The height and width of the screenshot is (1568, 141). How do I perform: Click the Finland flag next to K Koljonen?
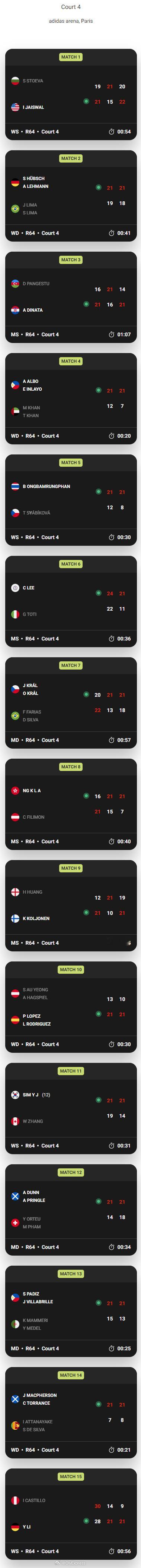(x=15, y=919)
